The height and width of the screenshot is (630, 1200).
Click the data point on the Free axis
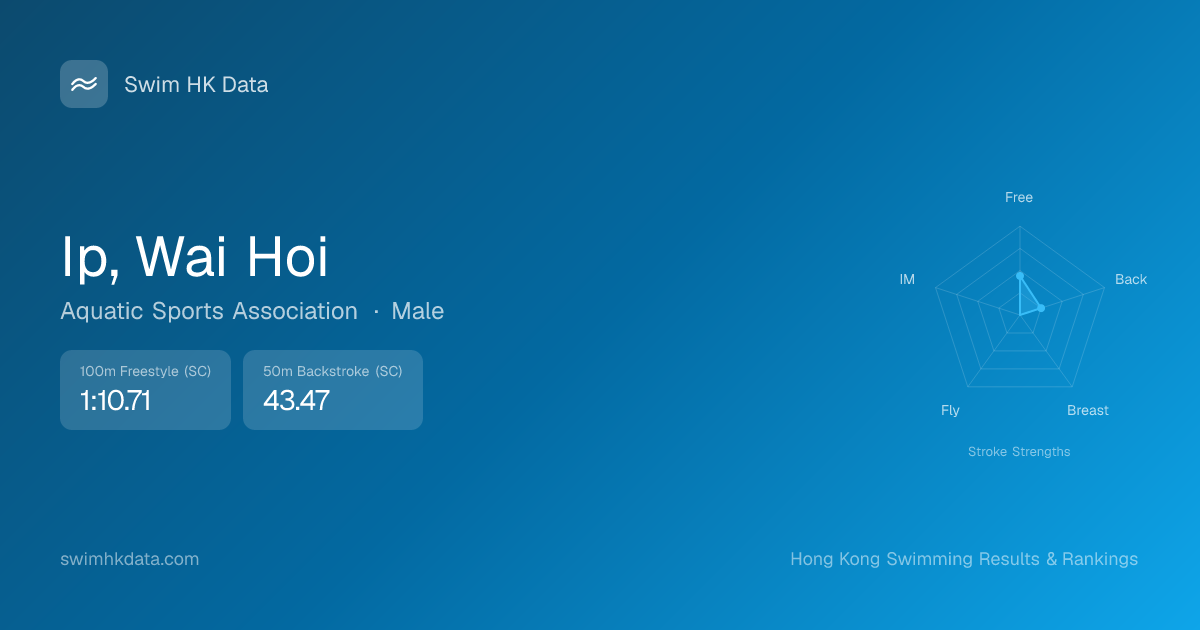(x=1019, y=275)
